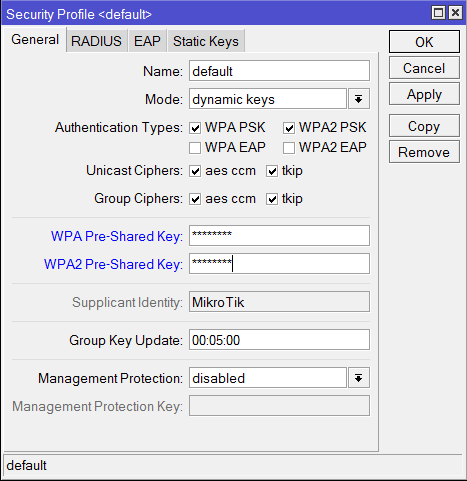Go to the Static Keys tab
Screen dimensions: 467x481
206,41
